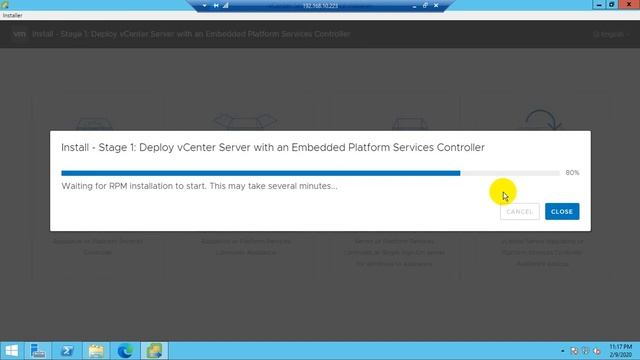The height and width of the screenshot is (360, 640).
Task: Restore down the remote session from the connection bar
Action: pyautogui.click(x=425, y=6)
